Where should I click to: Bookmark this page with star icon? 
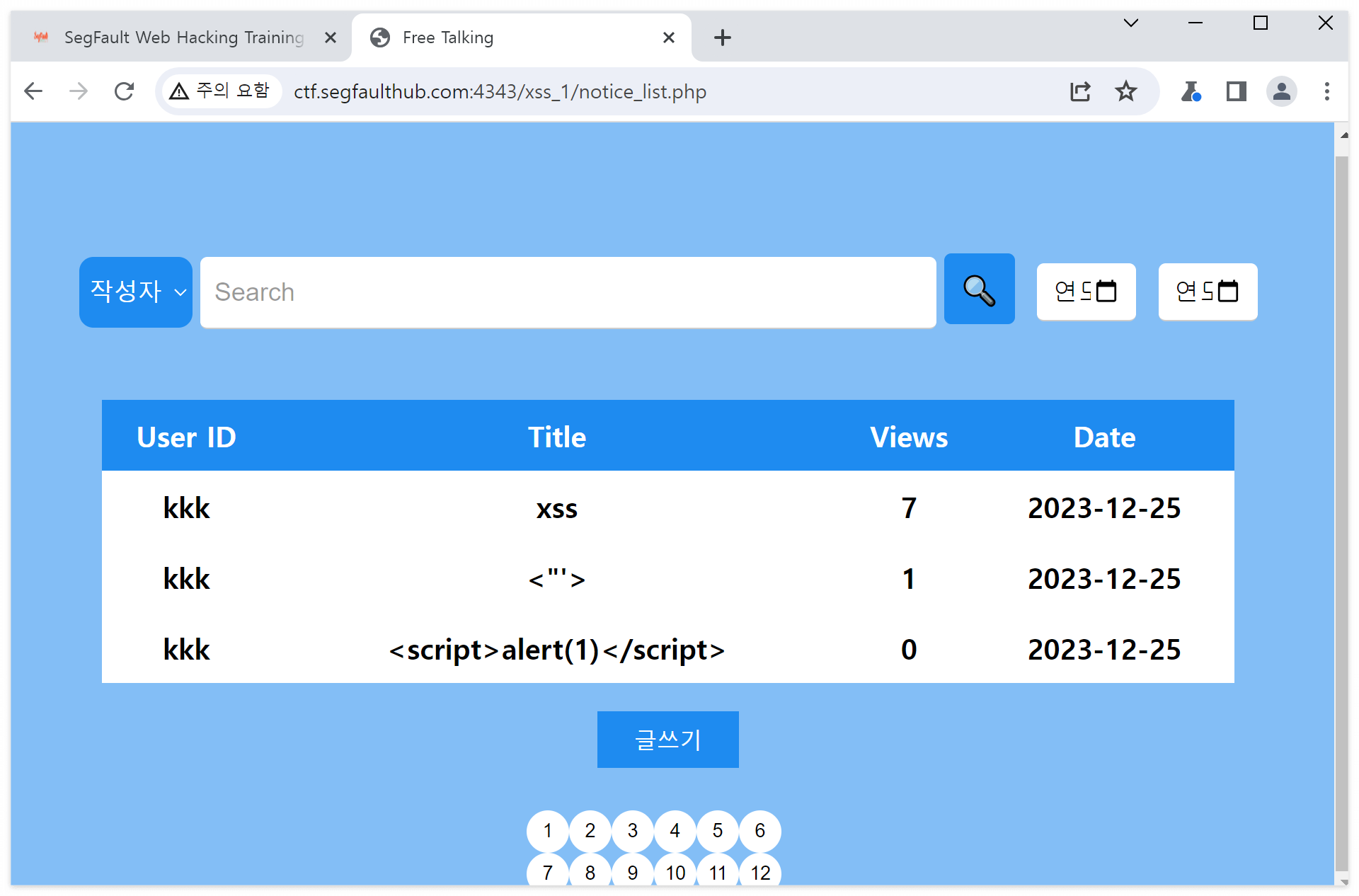pyautogui.click(x=1125, y=91)
